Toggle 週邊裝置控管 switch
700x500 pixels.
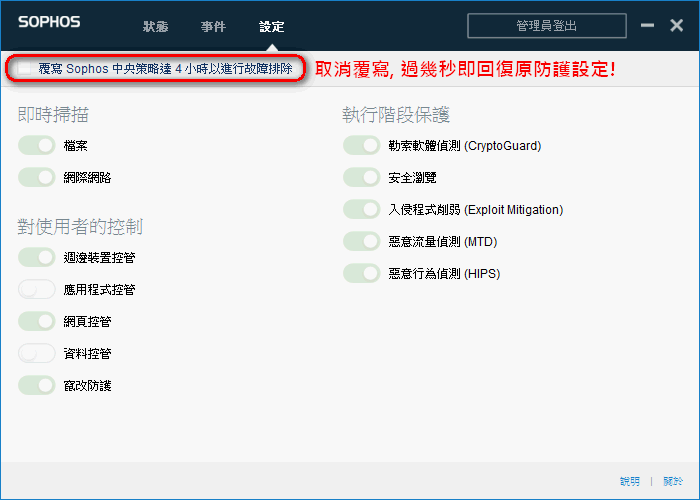37,257
